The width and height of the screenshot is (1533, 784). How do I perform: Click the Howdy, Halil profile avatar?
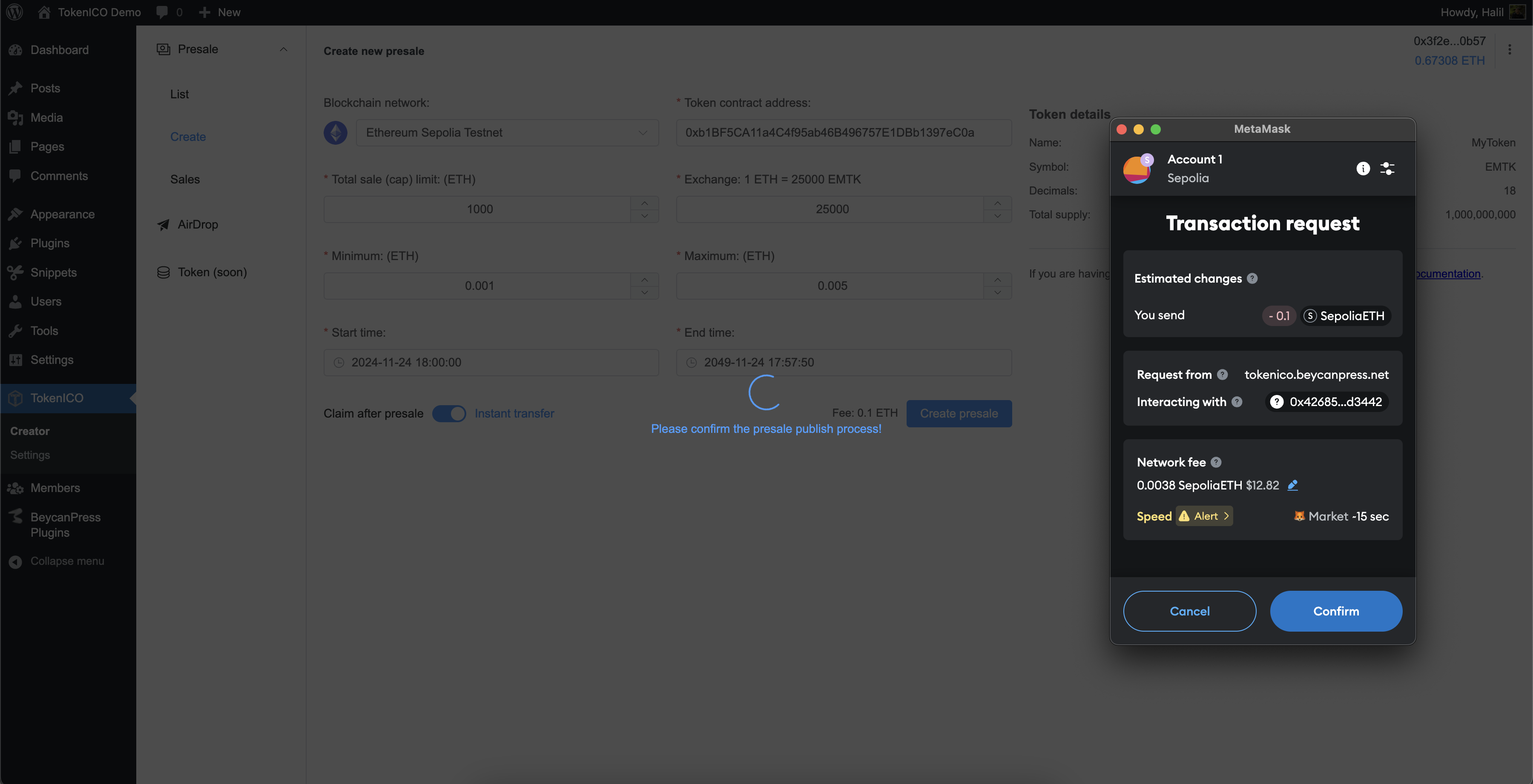point(1518,12)
